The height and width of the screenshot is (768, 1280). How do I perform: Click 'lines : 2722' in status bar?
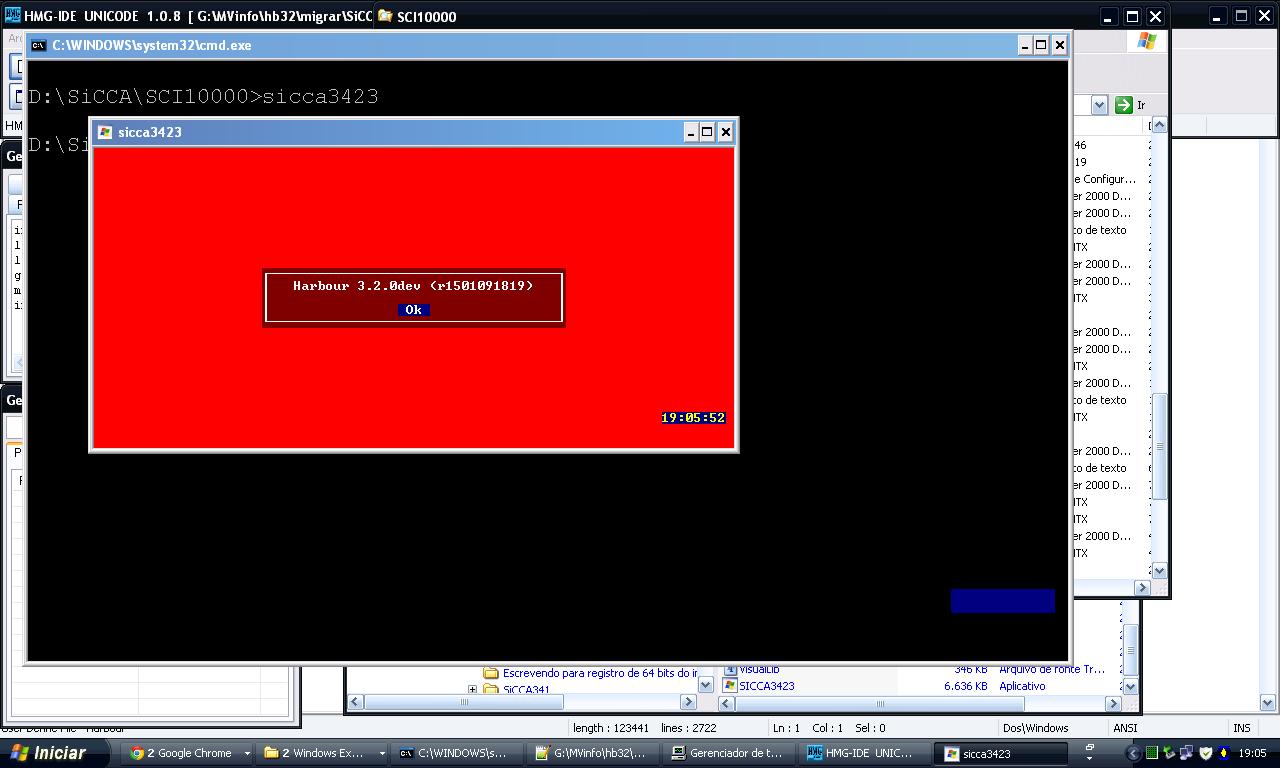click(689, 728)
